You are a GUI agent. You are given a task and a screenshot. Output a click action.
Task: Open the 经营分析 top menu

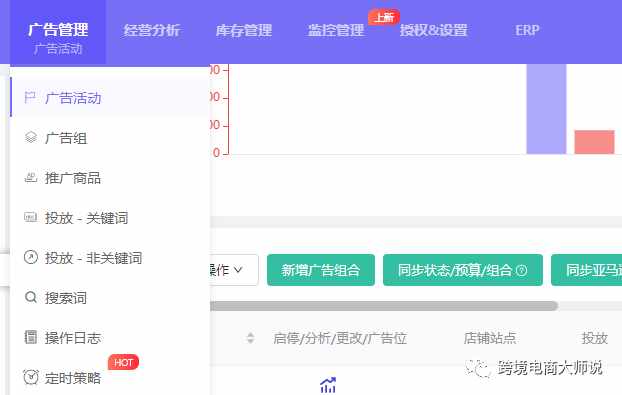click(152, 31)
